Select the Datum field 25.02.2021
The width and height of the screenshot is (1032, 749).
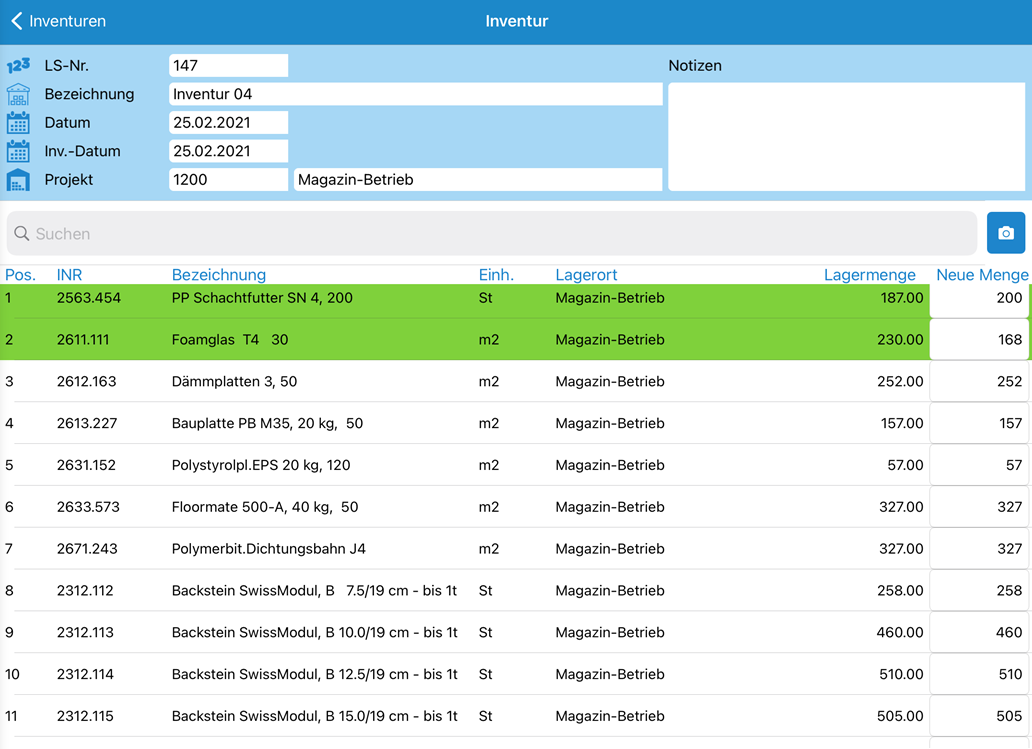(228, 122)
